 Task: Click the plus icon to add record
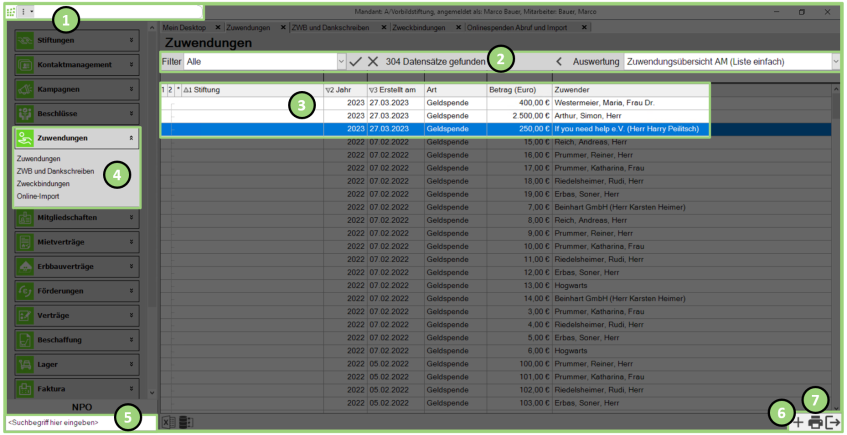(x=797, y=422)
